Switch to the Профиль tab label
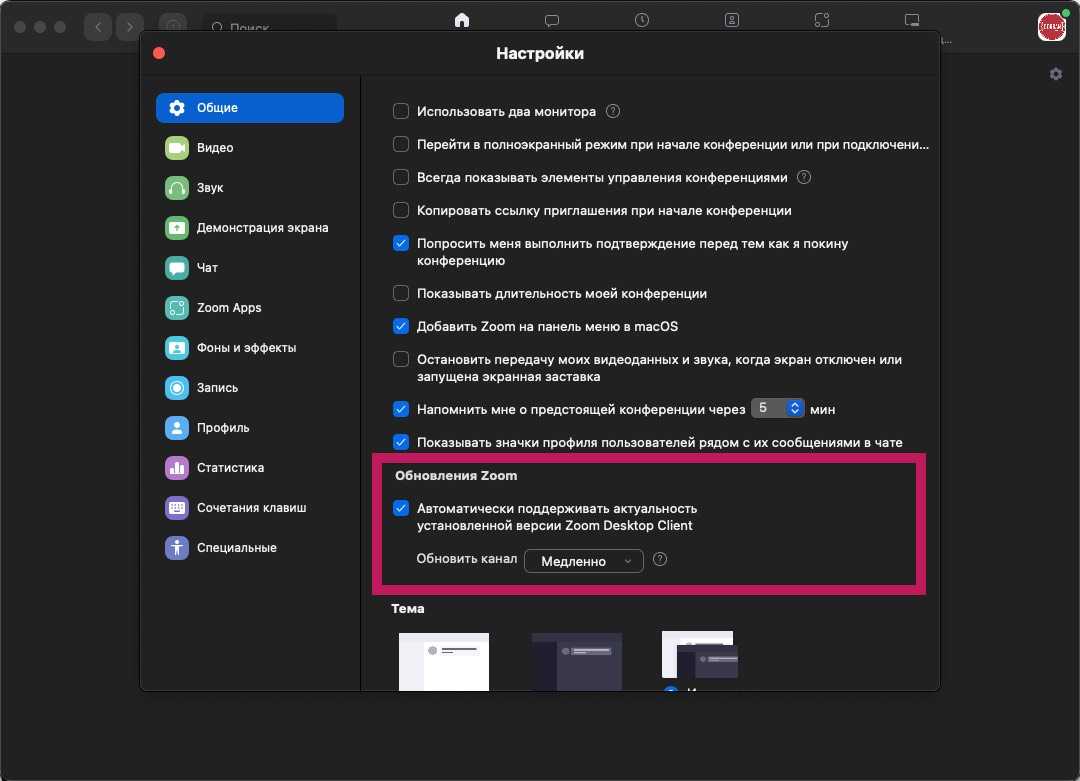This screenshot has width=1080, height=781. [x=223, y=428]
